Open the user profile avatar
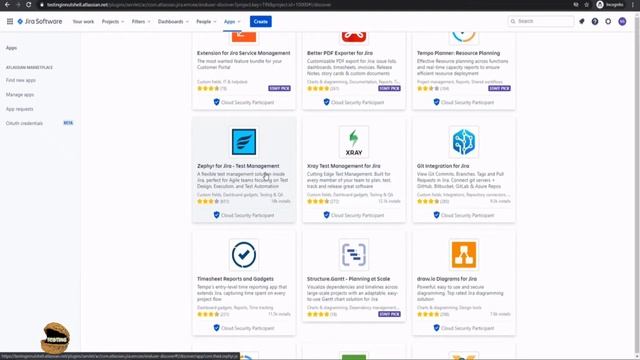The height and width of the screenshot is (360, 640). coord(622,21)
